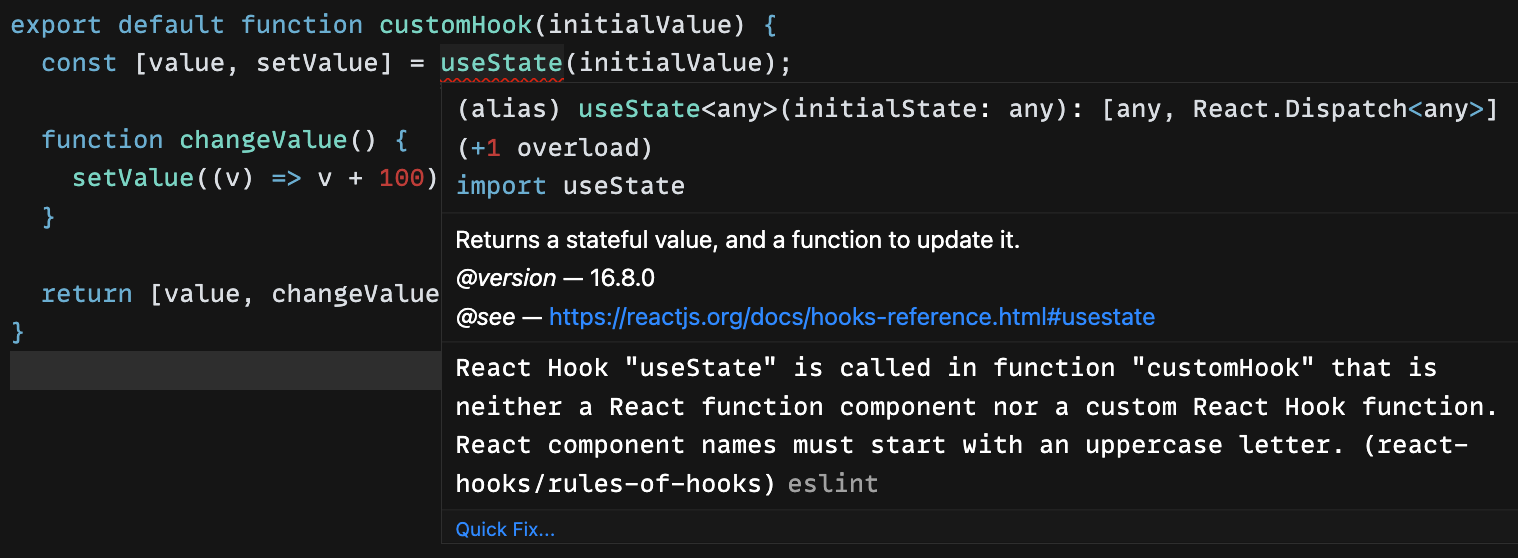Click setValue inside the destructured array
Viewport: 1518px width, 558px height.
pos(317,63)
